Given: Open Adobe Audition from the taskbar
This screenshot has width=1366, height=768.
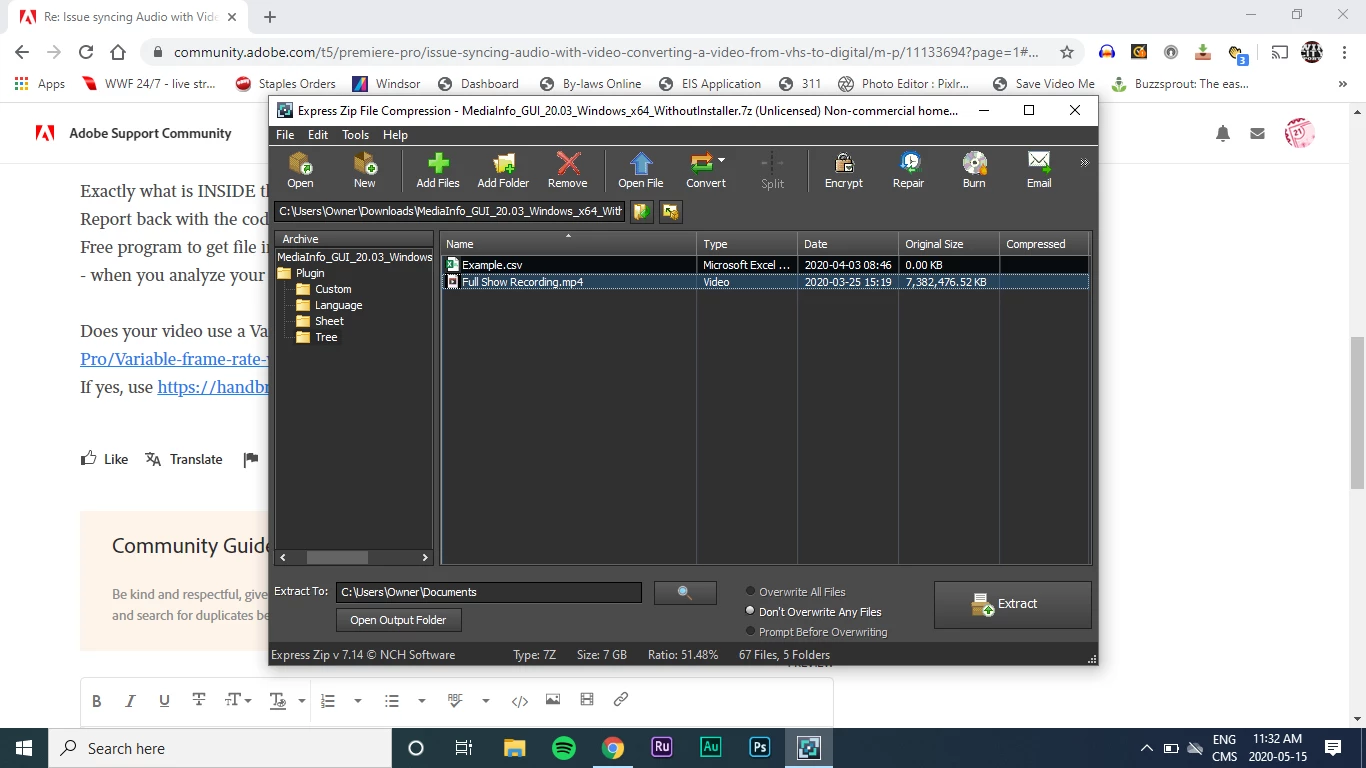Looking at the screenshot, I should tap(710, 747).
